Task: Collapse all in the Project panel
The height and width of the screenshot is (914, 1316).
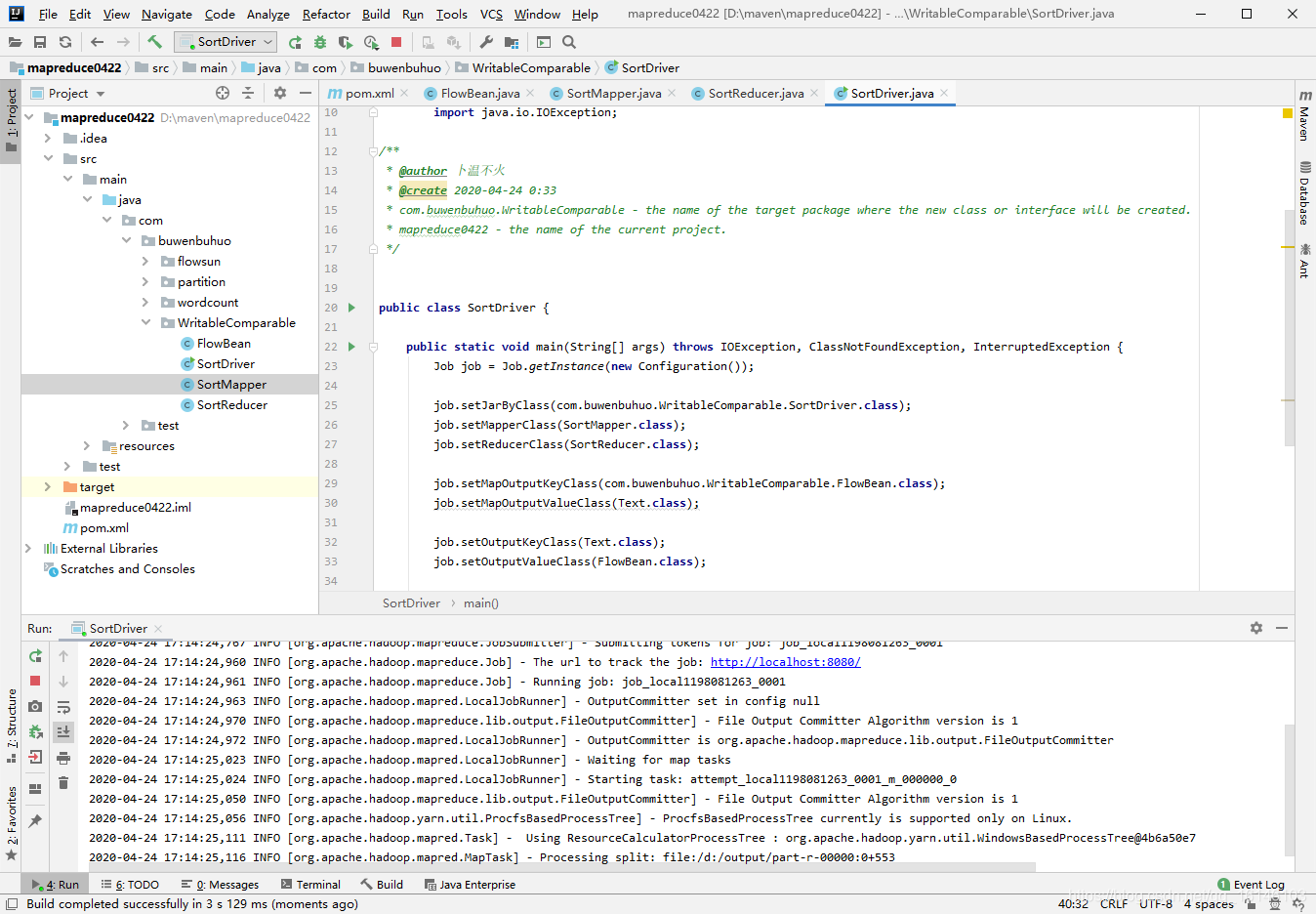Action: point(248,93)
